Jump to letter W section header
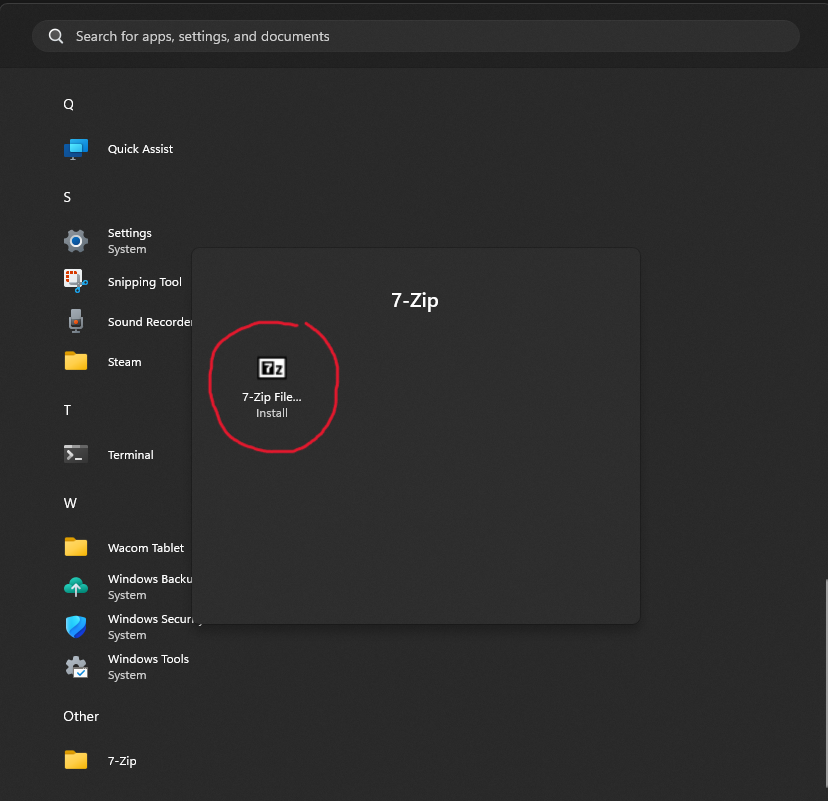The height and width of the screenshot is (801, 828). (70, 503)
